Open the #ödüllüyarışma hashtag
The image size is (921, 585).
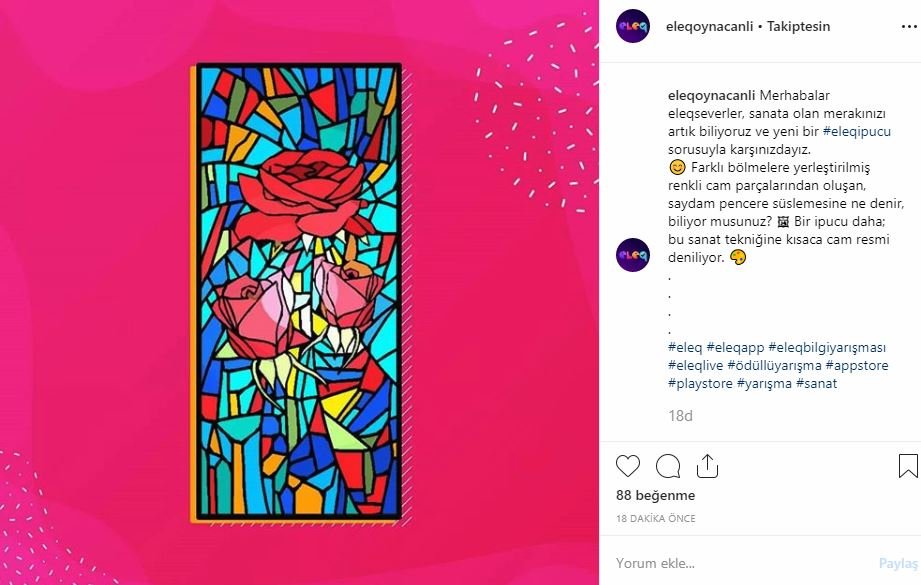tap(774, 365)
